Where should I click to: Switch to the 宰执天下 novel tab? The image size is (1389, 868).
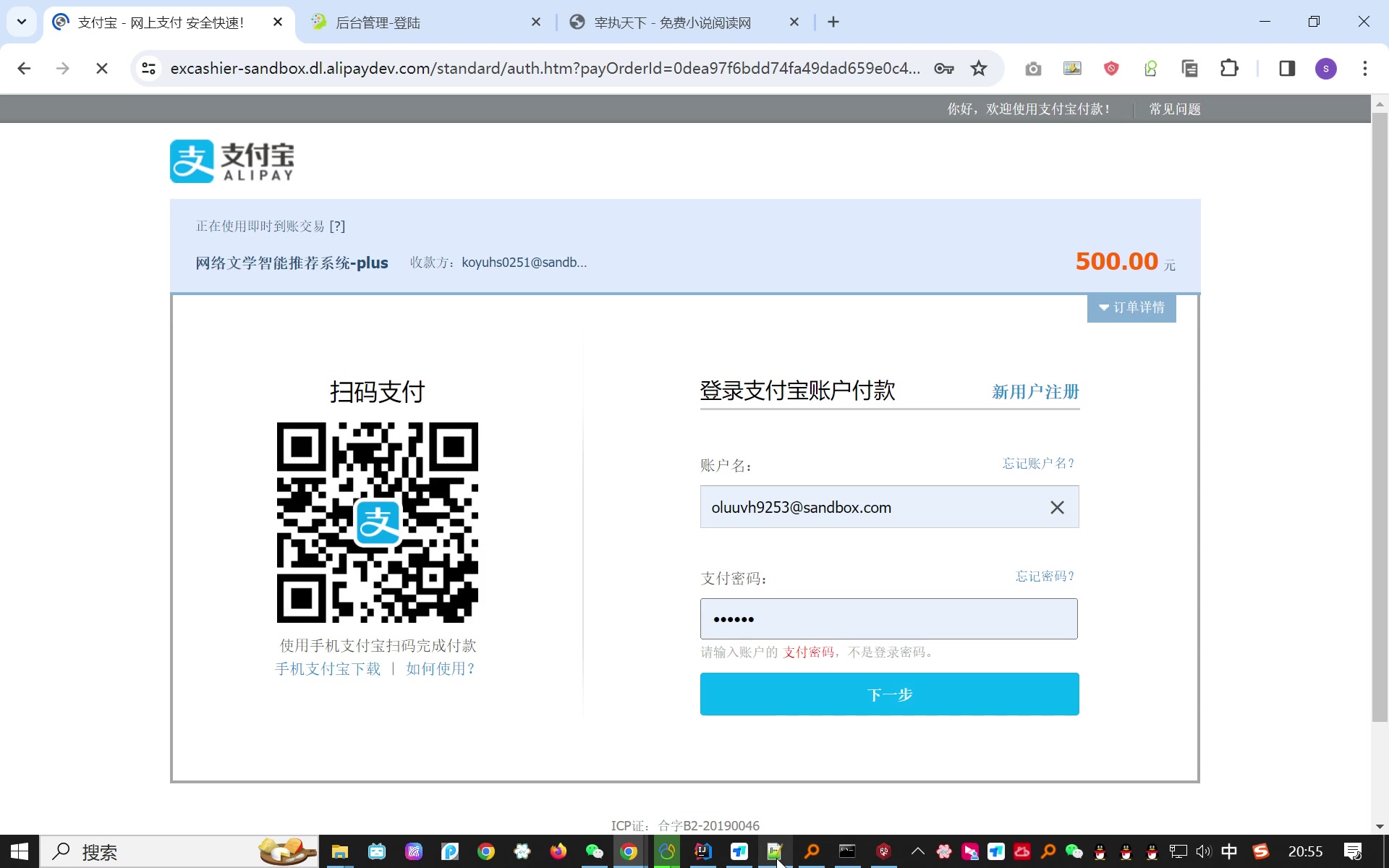684,22
